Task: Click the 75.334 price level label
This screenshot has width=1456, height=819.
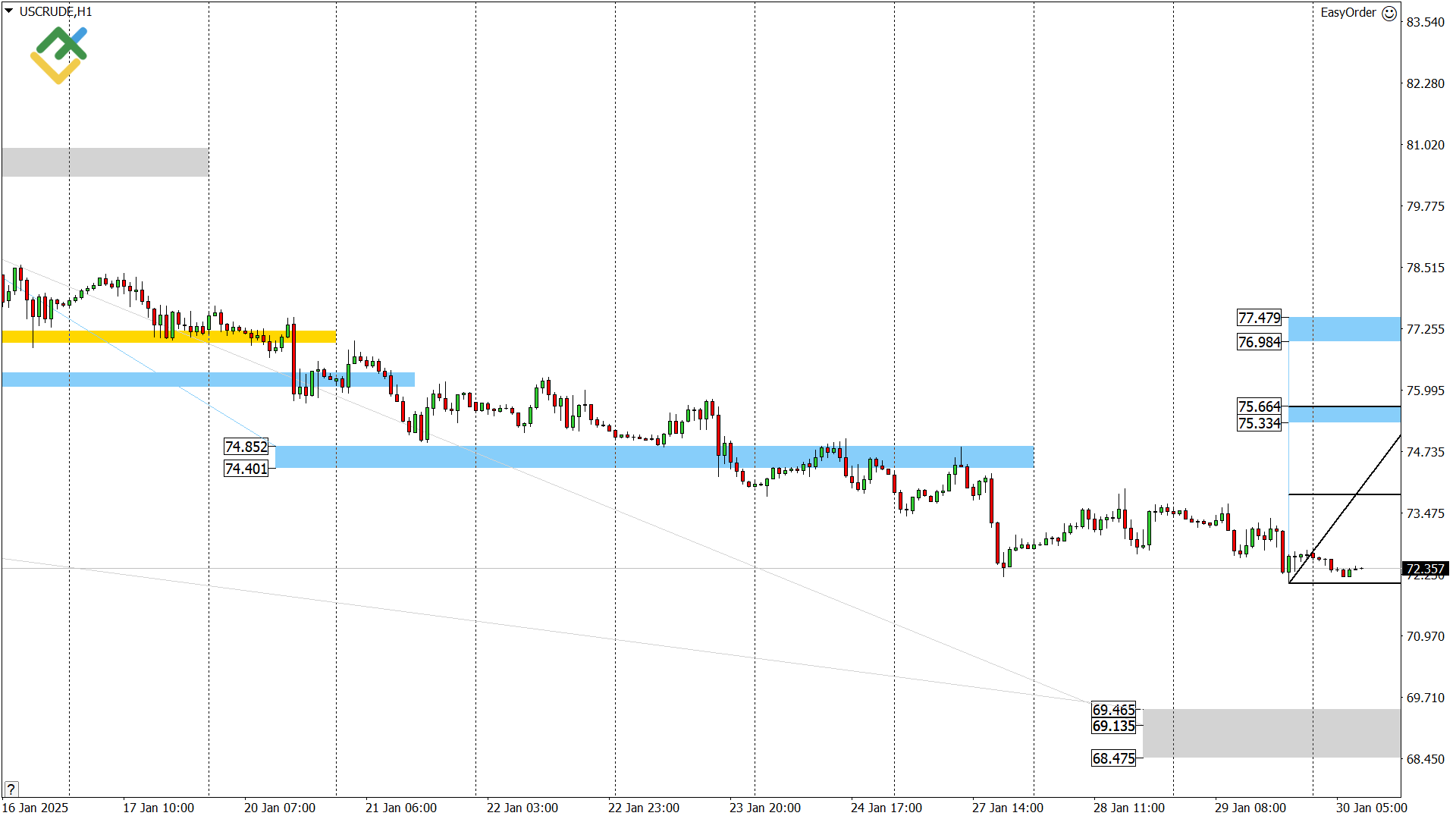Action: point(1259,423)
